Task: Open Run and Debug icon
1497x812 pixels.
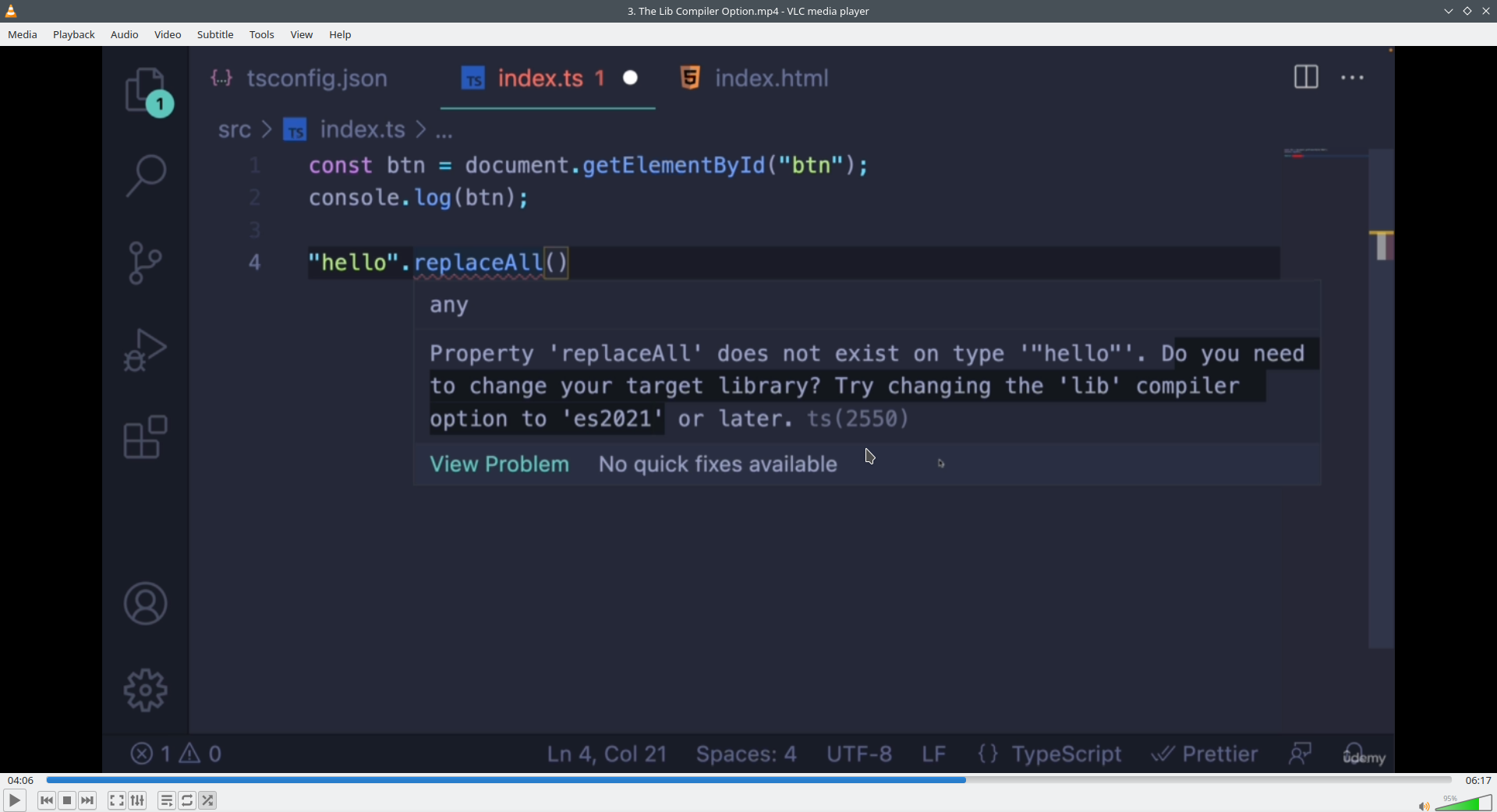Action: [x=145, y=350]
